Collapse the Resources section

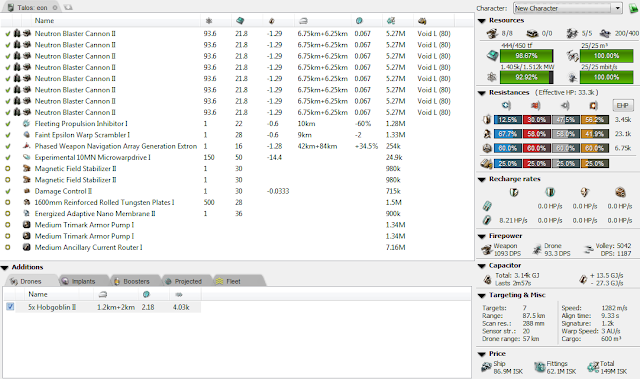(x=482, y=21)
